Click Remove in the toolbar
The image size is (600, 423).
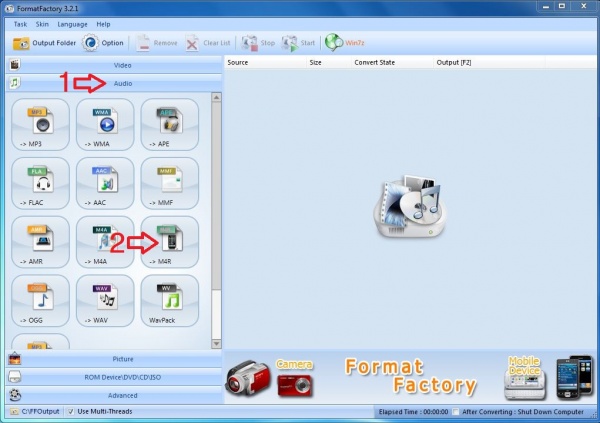157,43
